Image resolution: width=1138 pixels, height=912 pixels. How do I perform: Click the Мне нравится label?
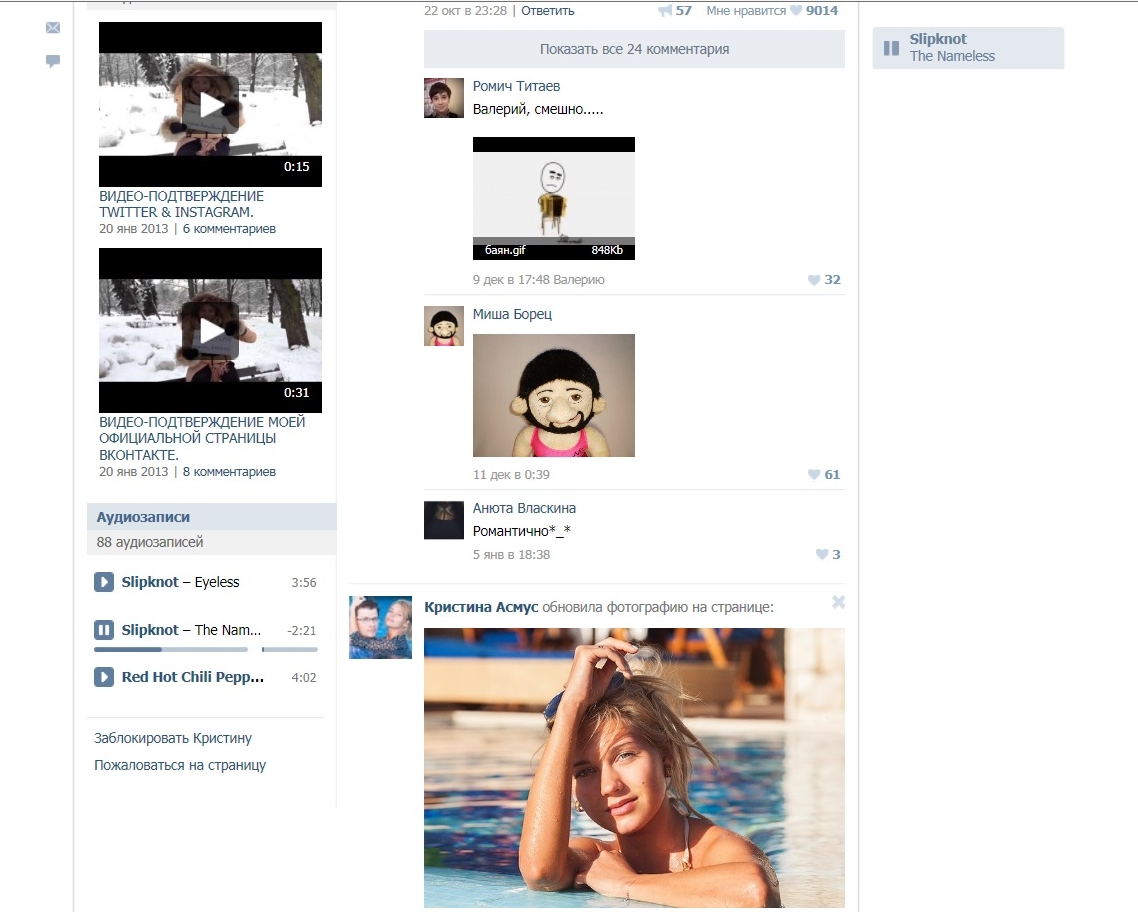pos(746,11)
